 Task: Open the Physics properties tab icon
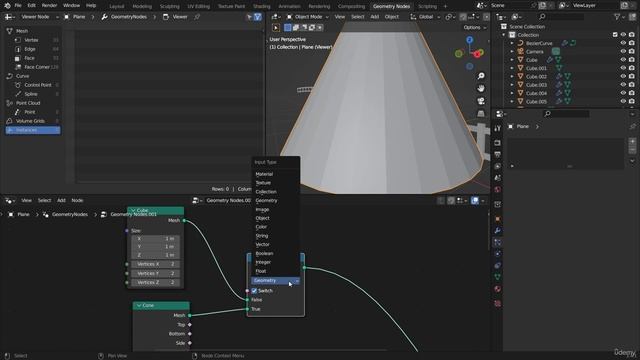(x=497, y=254)
